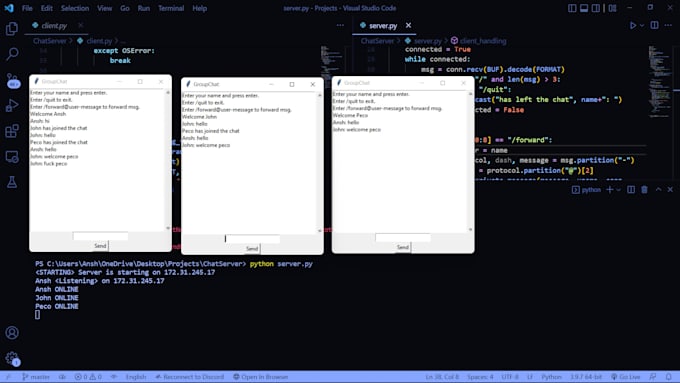Kill the terminal with trash icon

644,190
